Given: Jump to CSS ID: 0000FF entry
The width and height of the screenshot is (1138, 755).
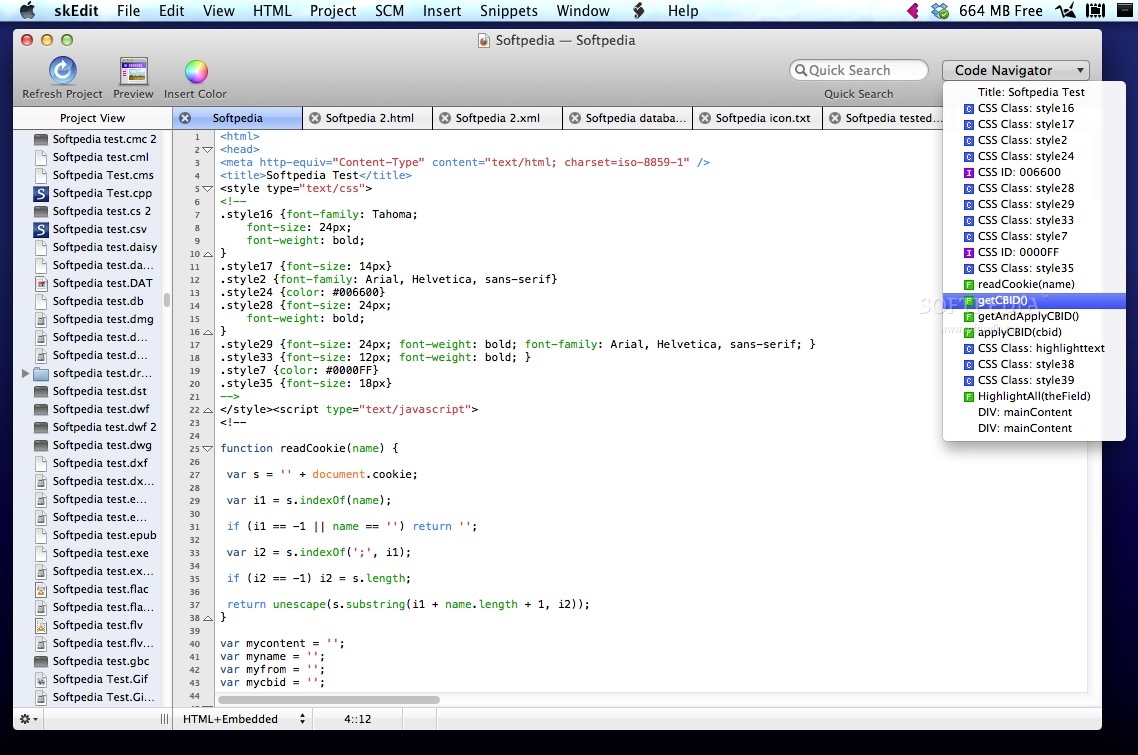Looking at the screenshot, I should pos(1033,252).
